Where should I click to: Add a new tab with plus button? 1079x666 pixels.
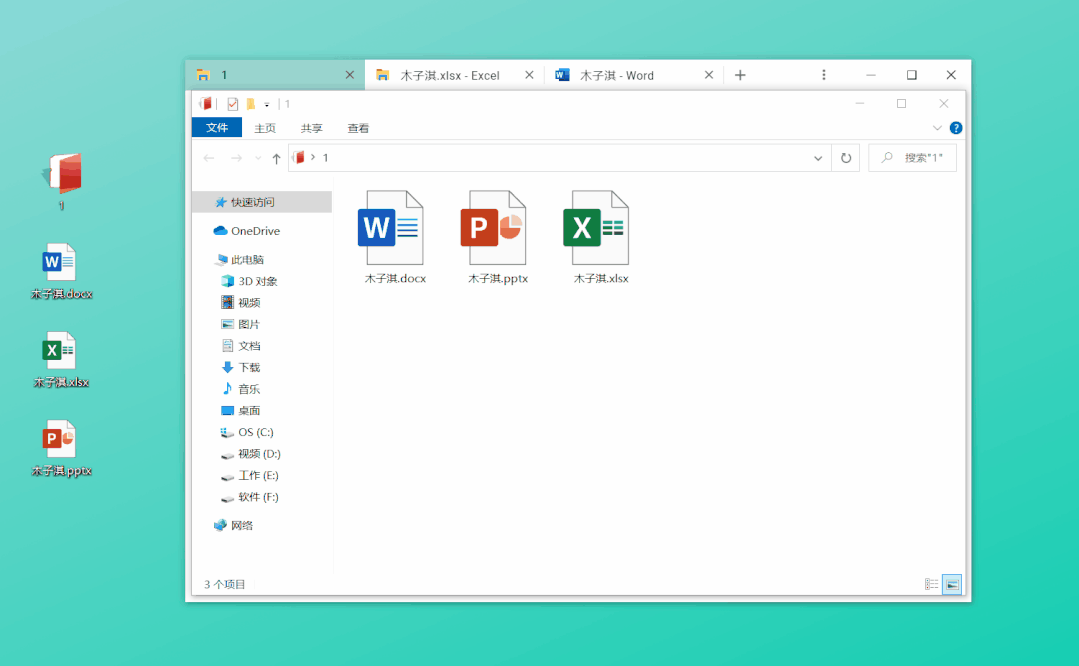coord(740,75)
